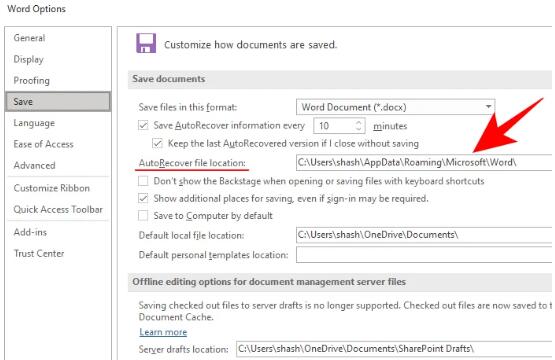Open Quick Access Toolbar settings

point(58,209)
